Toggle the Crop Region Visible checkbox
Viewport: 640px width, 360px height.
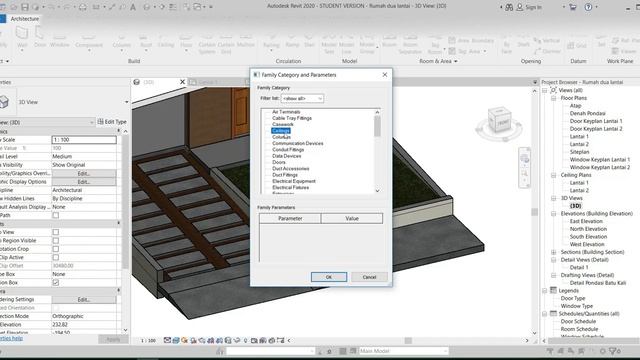pyautogui.click(x=56, y=240)
